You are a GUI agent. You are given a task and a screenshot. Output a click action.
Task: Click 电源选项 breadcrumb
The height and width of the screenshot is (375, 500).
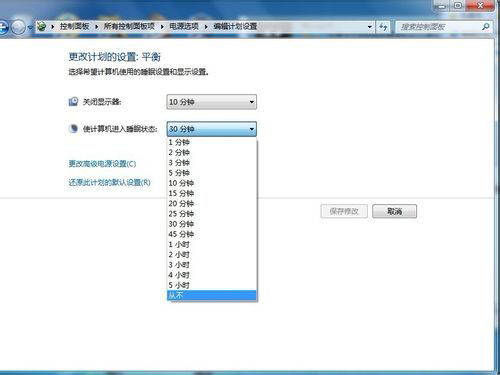pyautogui.click(x=184, y=26)
